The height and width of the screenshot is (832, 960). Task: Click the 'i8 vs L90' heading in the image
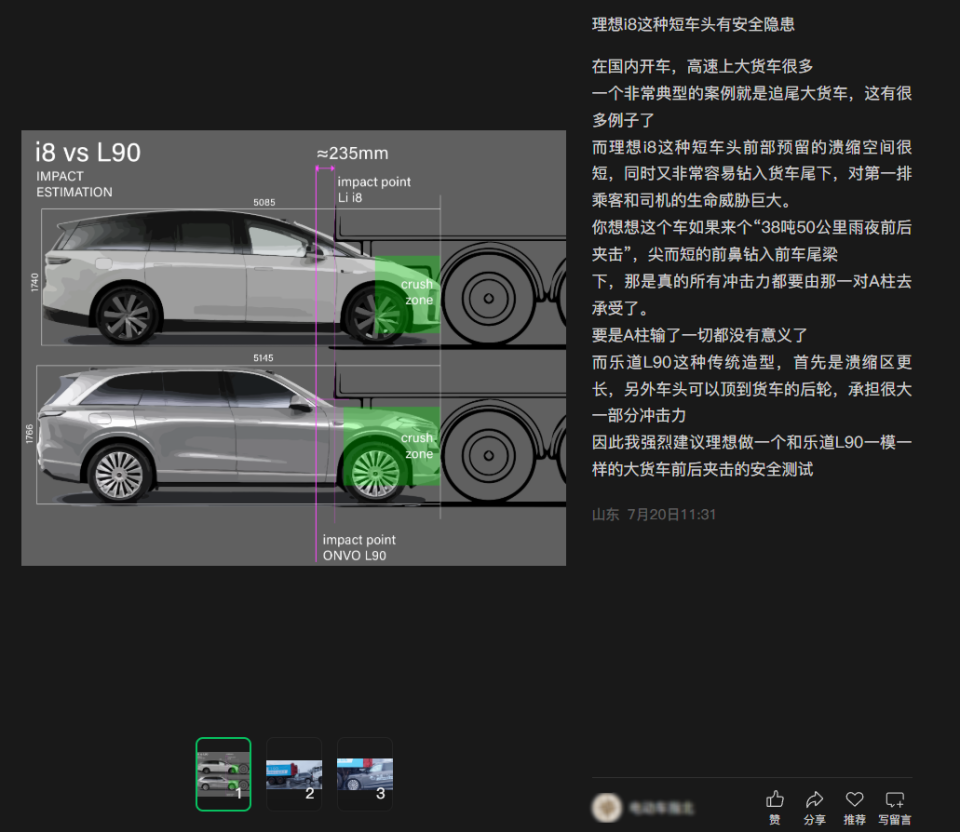pos(88,152)
